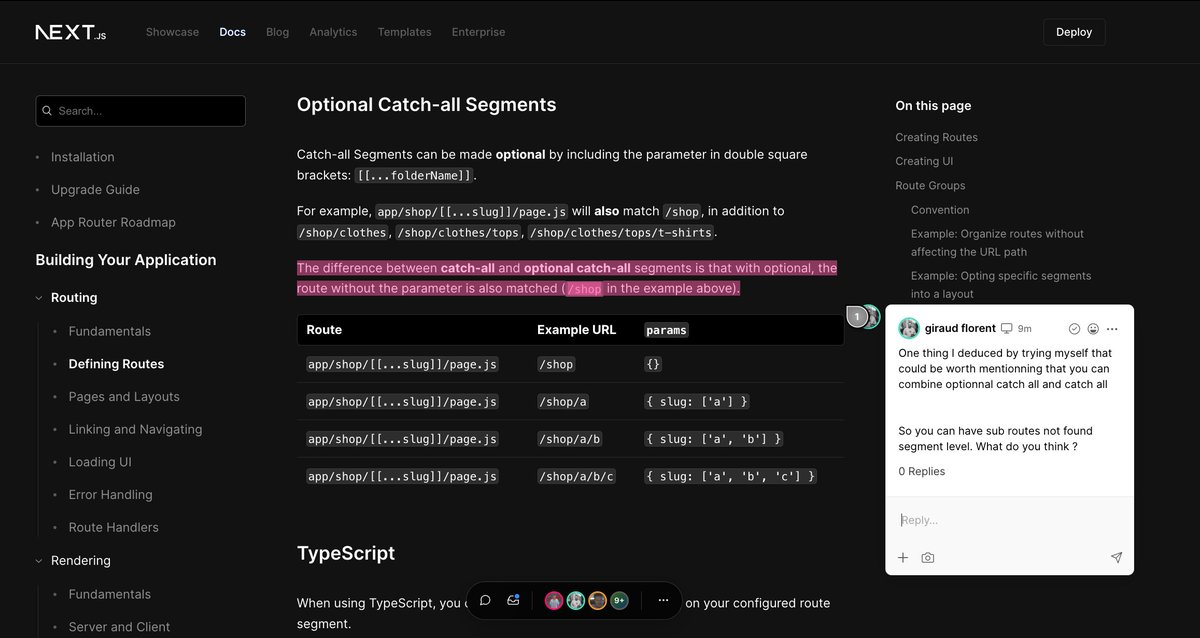The height and width of the screenshot is (638, 1200).
Task: Open the Installation sidebar link
Action: (82, 157)
